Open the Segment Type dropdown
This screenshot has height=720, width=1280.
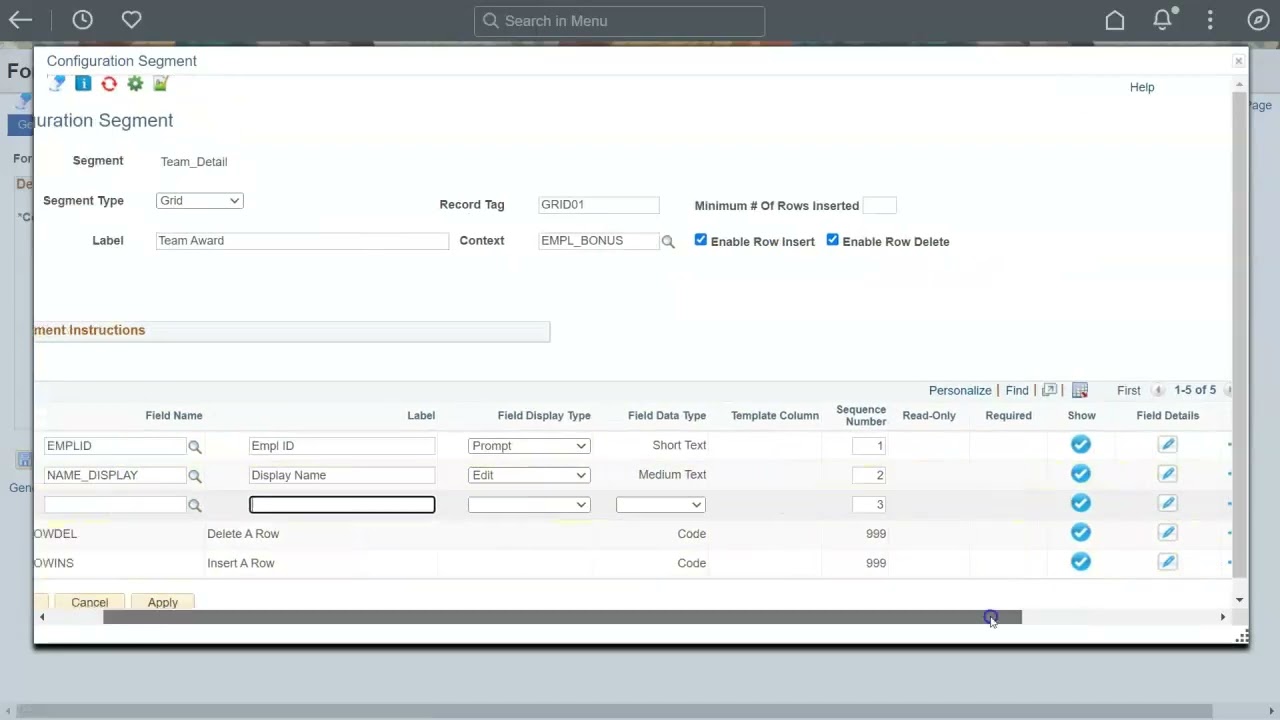pyautogui.click(x=199, y=200)
